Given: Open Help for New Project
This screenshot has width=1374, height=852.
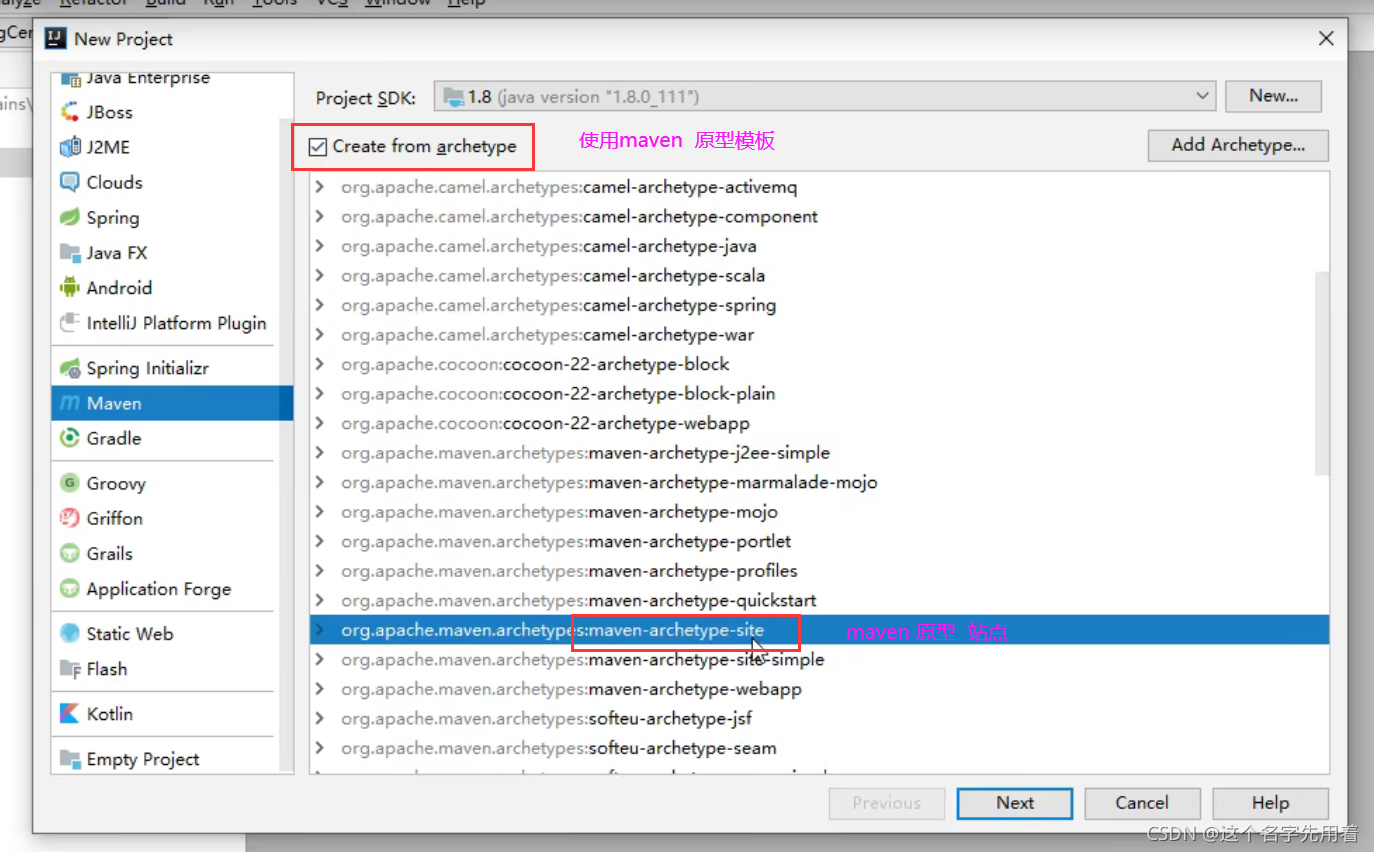Looking at the screenshot, I should click(1270, 803).
